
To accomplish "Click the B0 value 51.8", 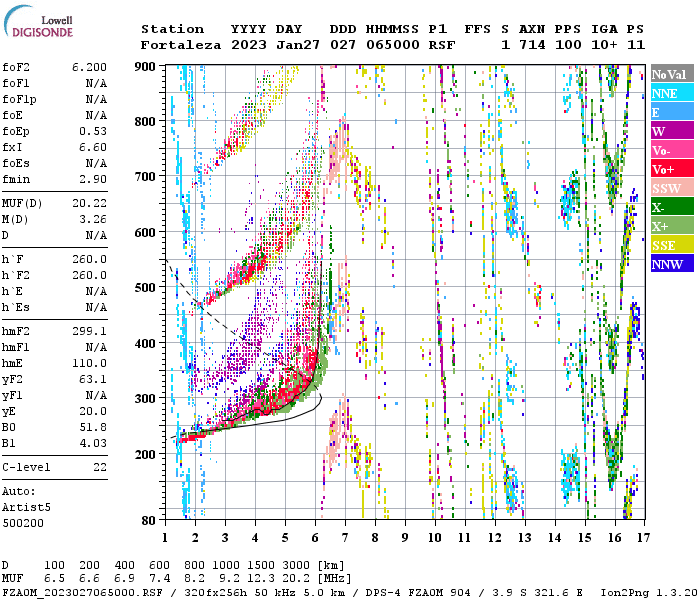I will click(x=93, y=427).
